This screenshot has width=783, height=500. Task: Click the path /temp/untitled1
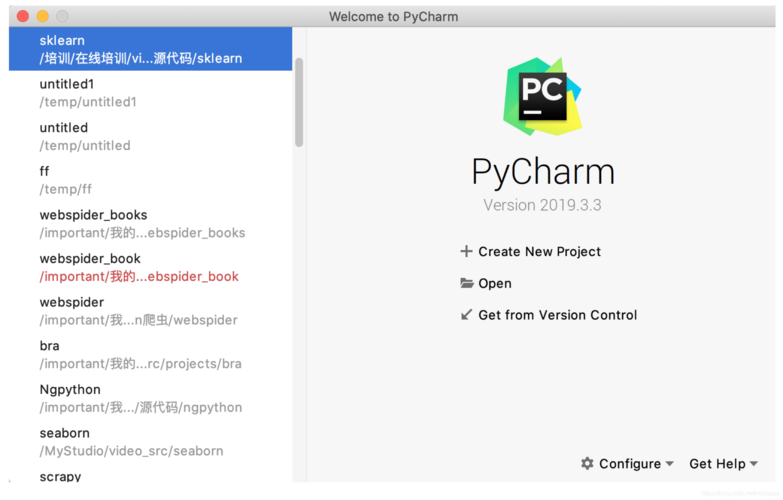coord(88,102)
